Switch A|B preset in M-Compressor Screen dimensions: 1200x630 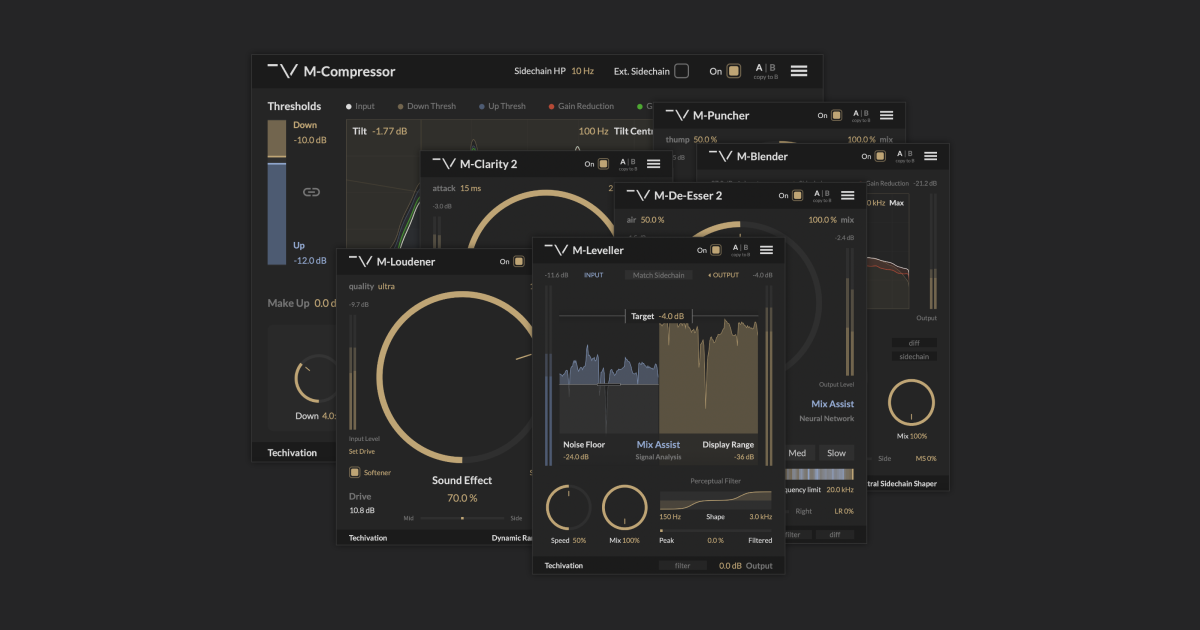pos(765,70)
